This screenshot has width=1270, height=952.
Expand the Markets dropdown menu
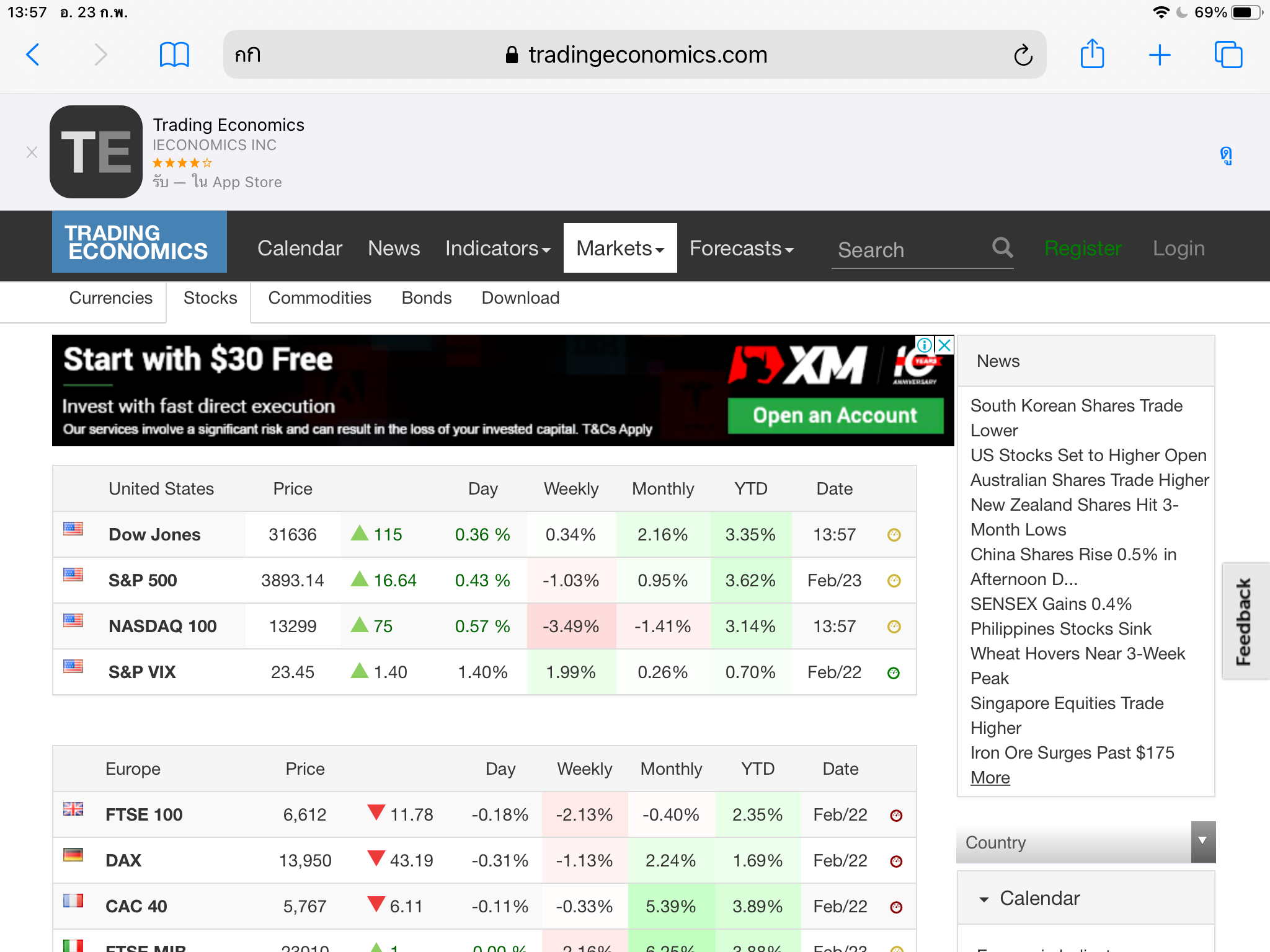619,248
